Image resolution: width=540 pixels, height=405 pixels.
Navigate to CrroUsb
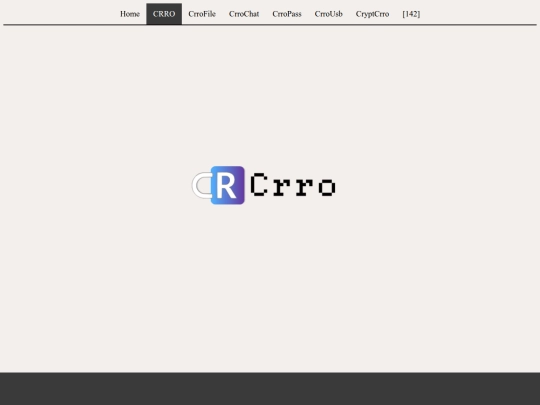[x=329, y=14]
